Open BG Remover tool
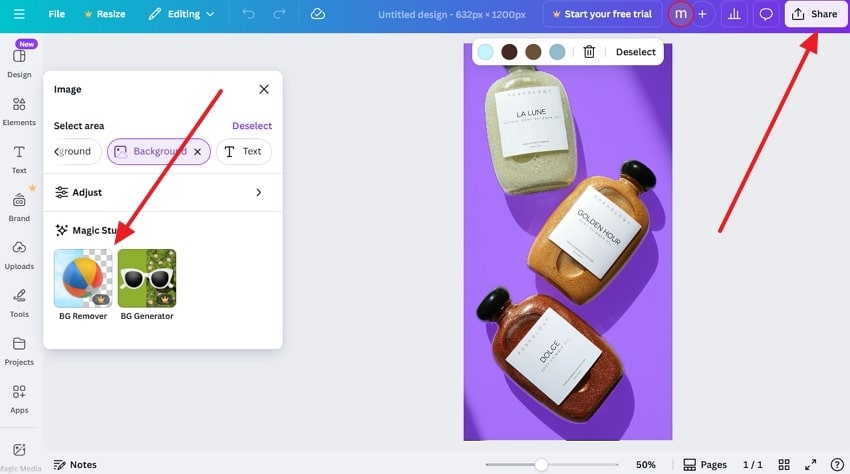This screenshot has width=850, height=474. pyautogui.click(x=83, y=285)
